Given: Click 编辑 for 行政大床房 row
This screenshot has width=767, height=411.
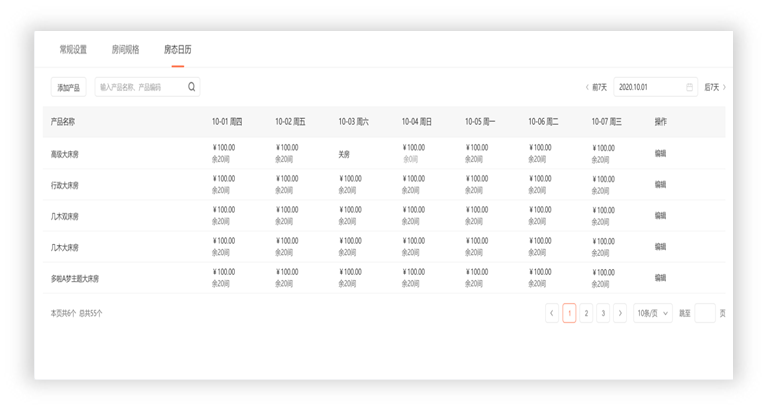Looking at the screenshot, I should (660, 184).
